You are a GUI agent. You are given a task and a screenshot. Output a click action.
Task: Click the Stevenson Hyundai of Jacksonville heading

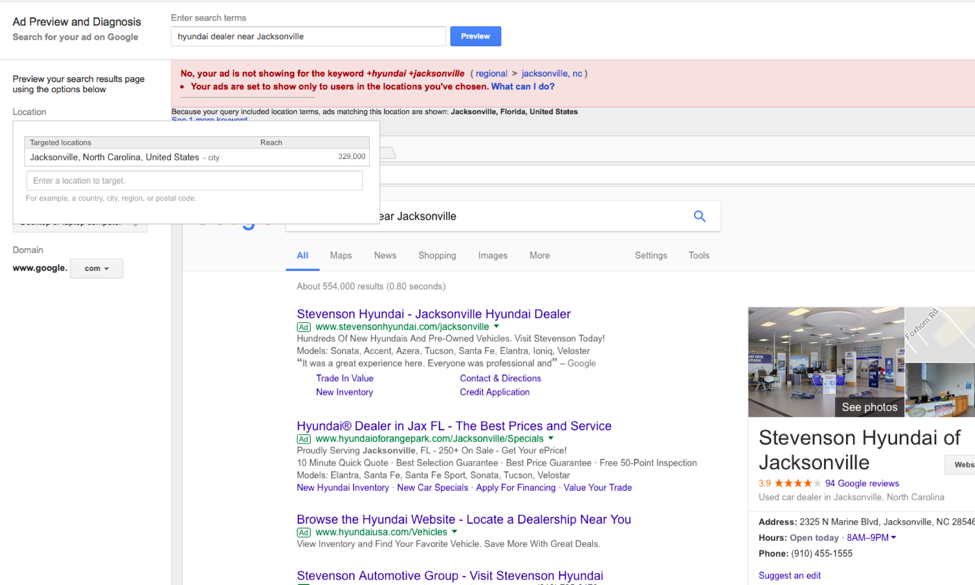tap(859, 450)
